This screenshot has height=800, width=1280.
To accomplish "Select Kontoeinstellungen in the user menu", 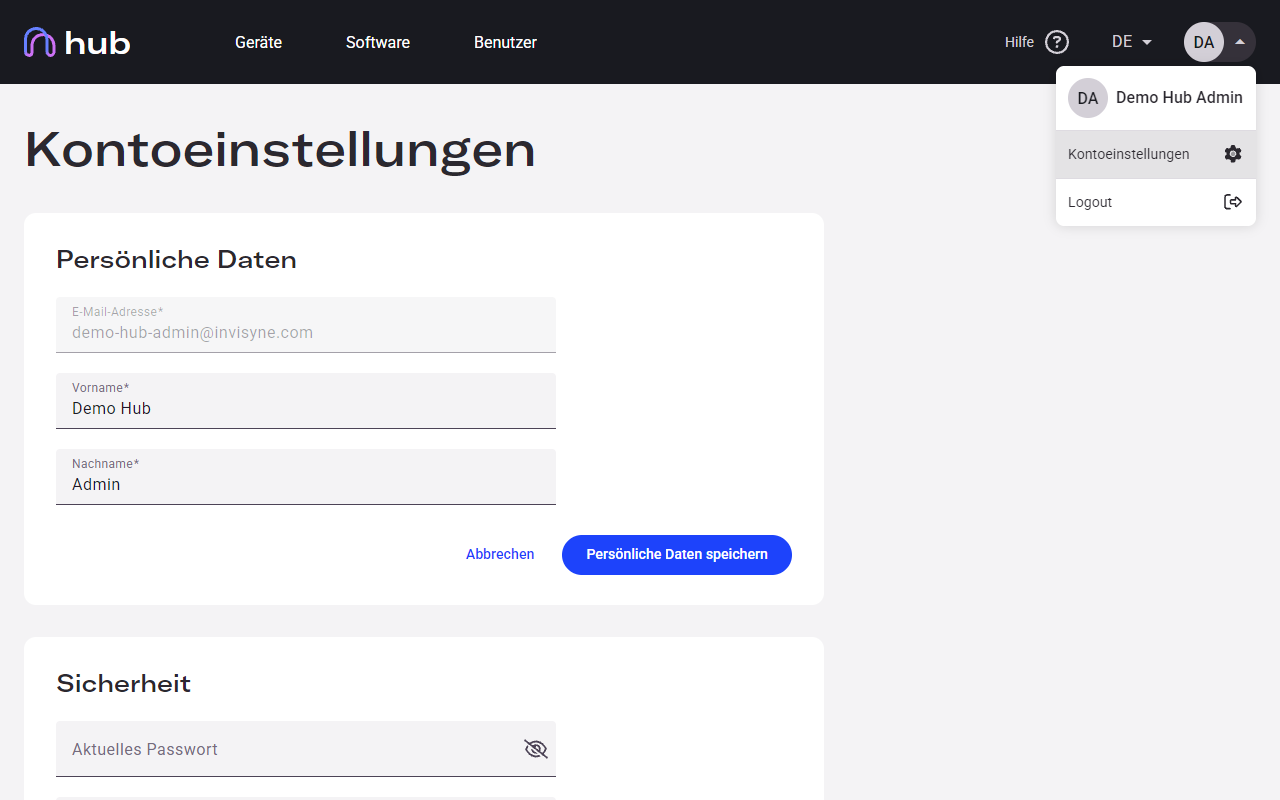I will tap(1156, 154).
